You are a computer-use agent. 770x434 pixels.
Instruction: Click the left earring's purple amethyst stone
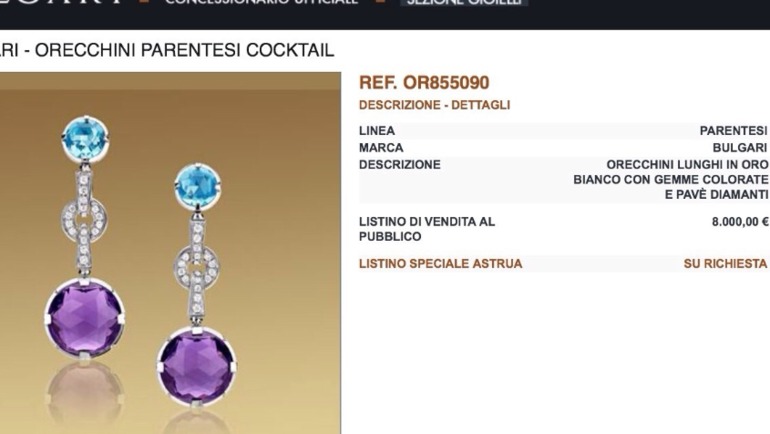point(85,319)
